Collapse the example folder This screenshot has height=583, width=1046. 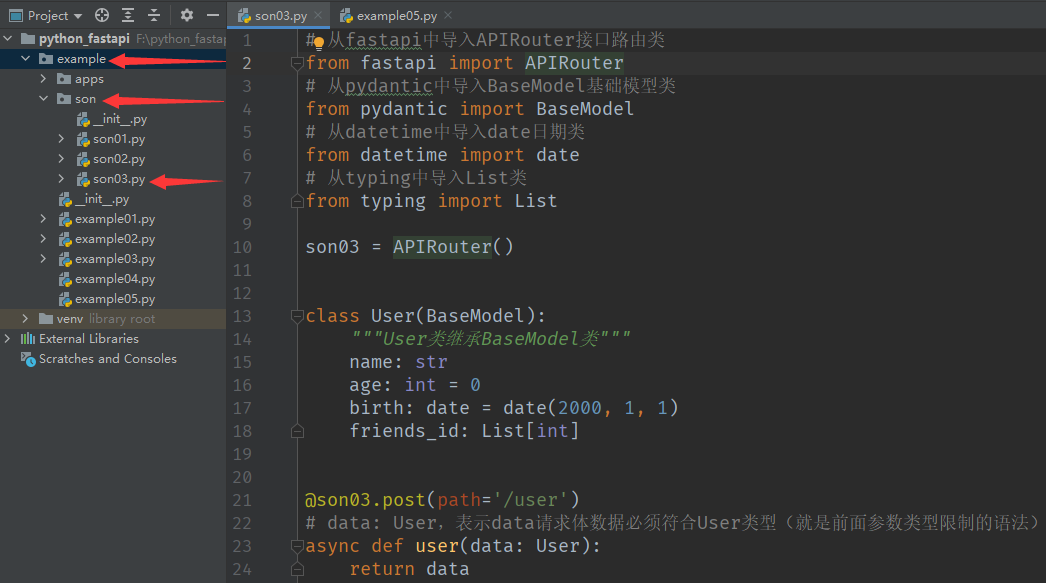[25, 59]
